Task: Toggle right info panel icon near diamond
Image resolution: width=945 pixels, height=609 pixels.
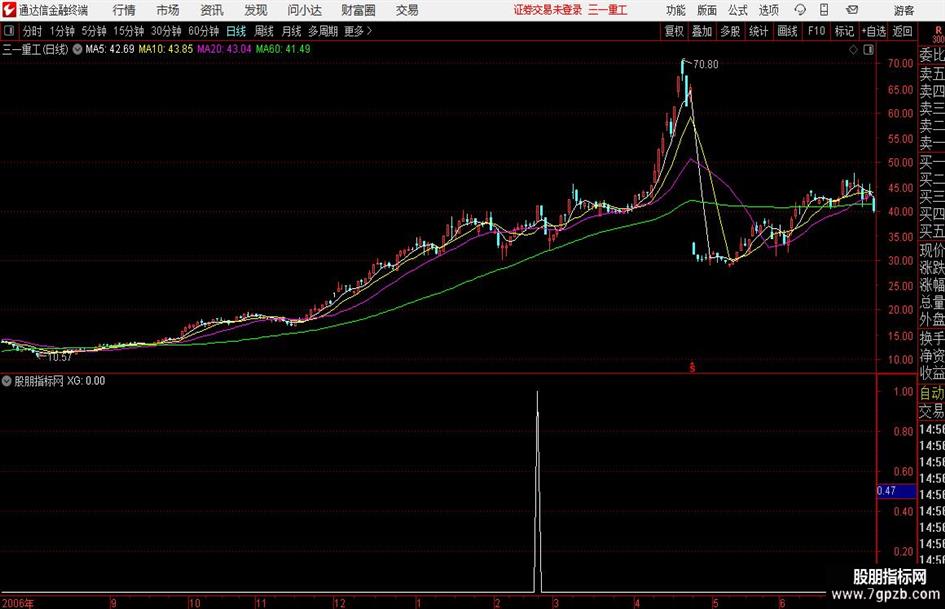Action: pyautogui.click(x=868, y=49)
